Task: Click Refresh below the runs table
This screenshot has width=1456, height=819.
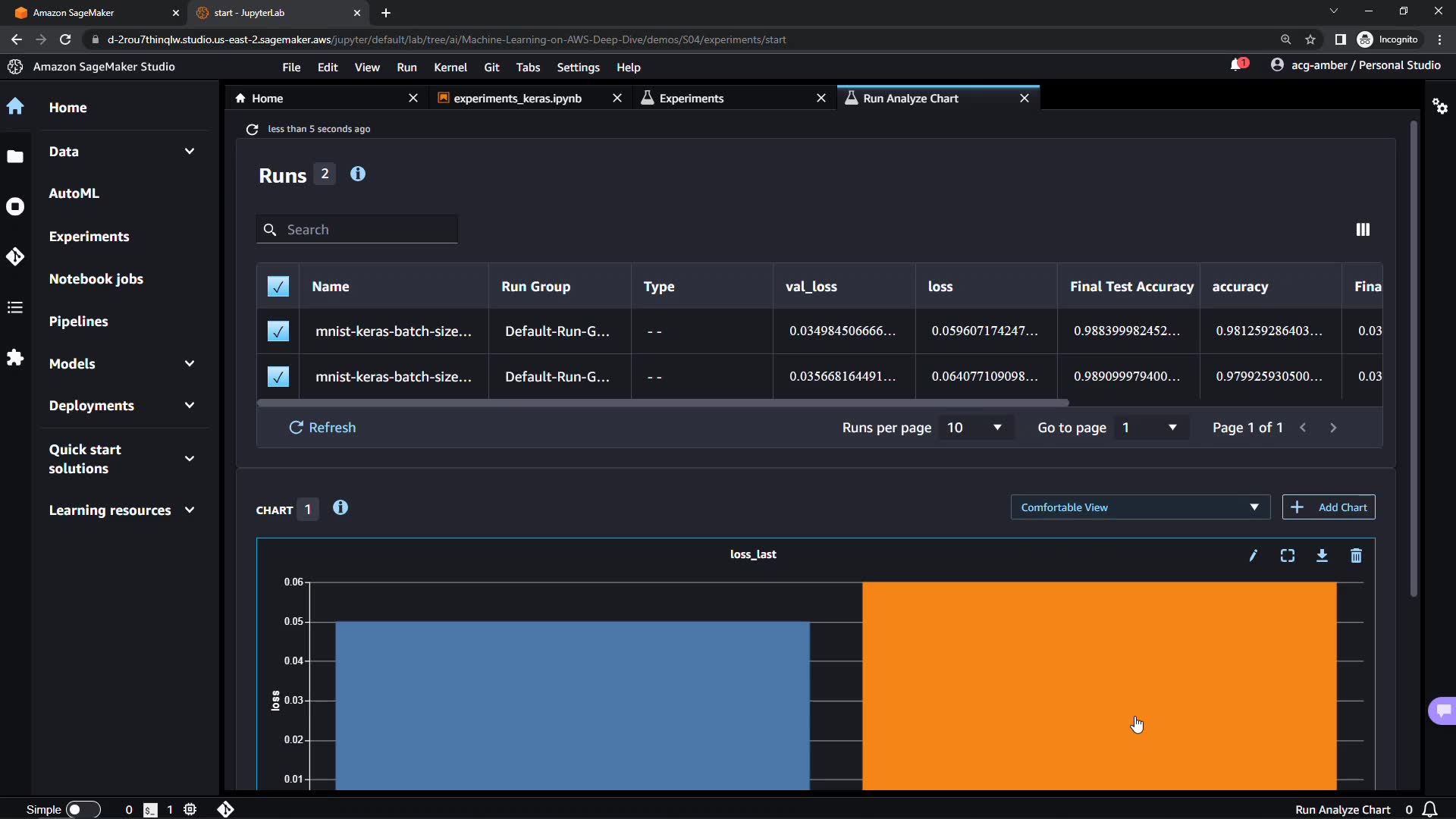Action: tap(322, 428)
